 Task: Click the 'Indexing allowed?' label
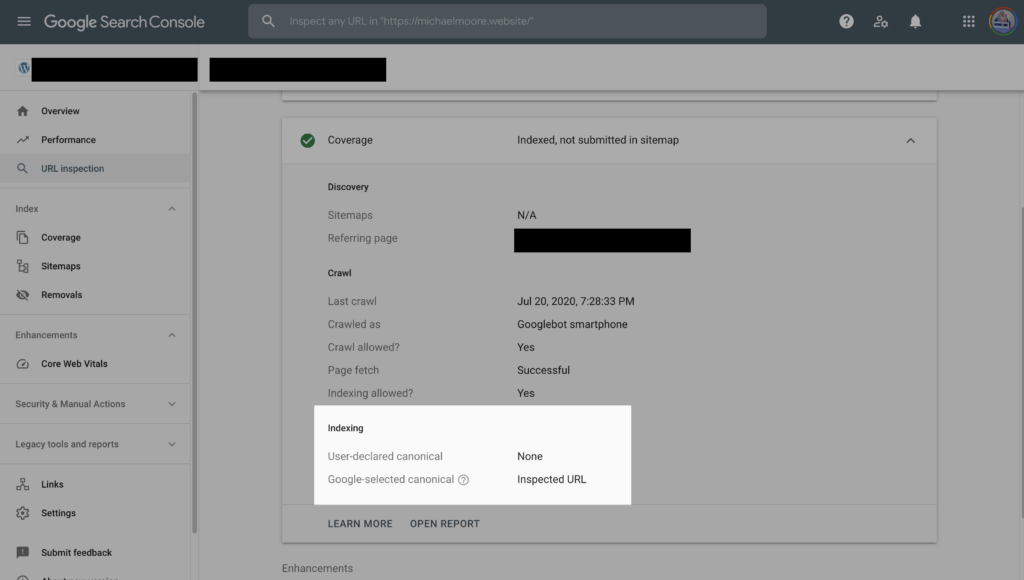[x=370, y=393]
